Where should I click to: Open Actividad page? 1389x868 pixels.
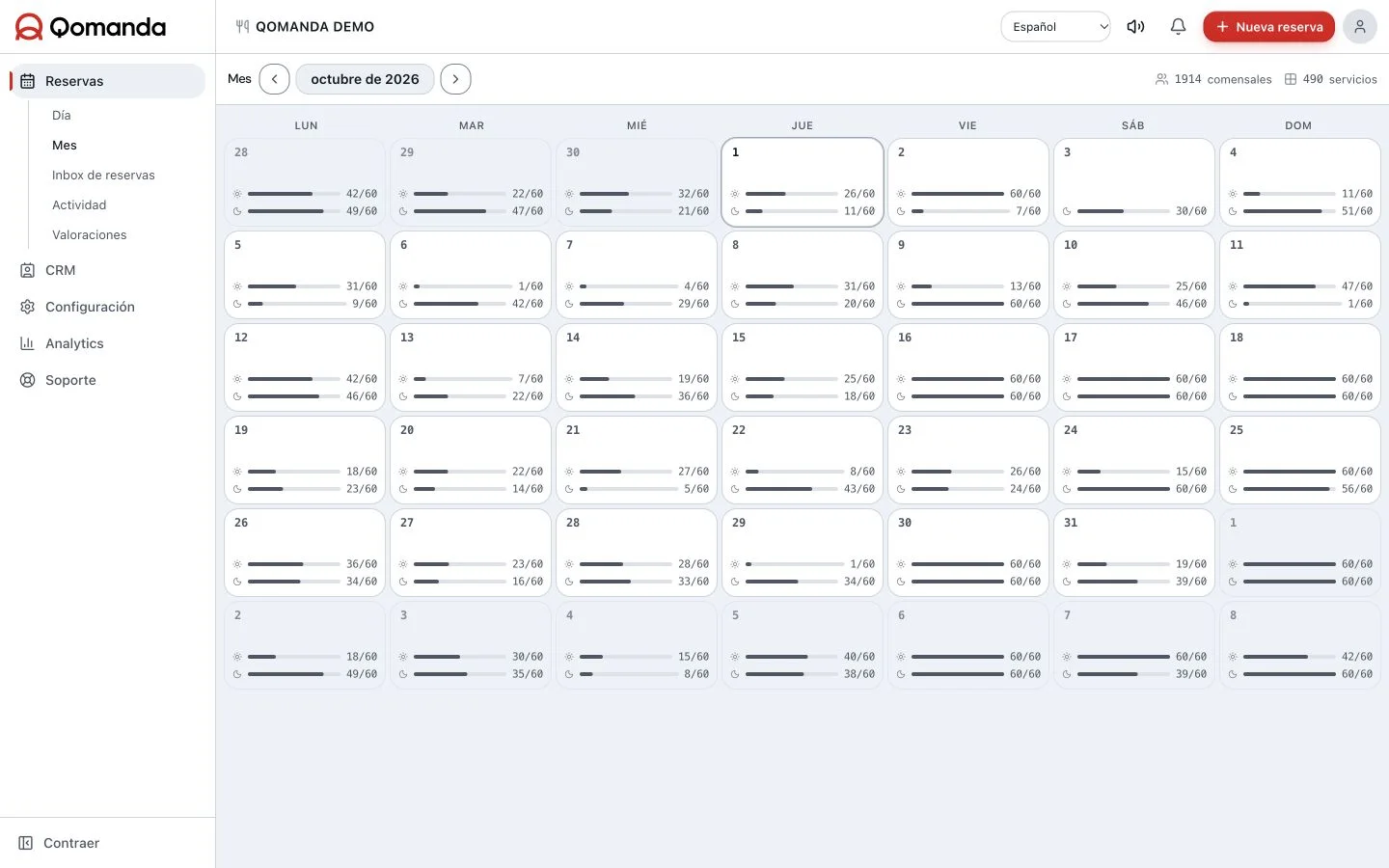tap(79, 204)
